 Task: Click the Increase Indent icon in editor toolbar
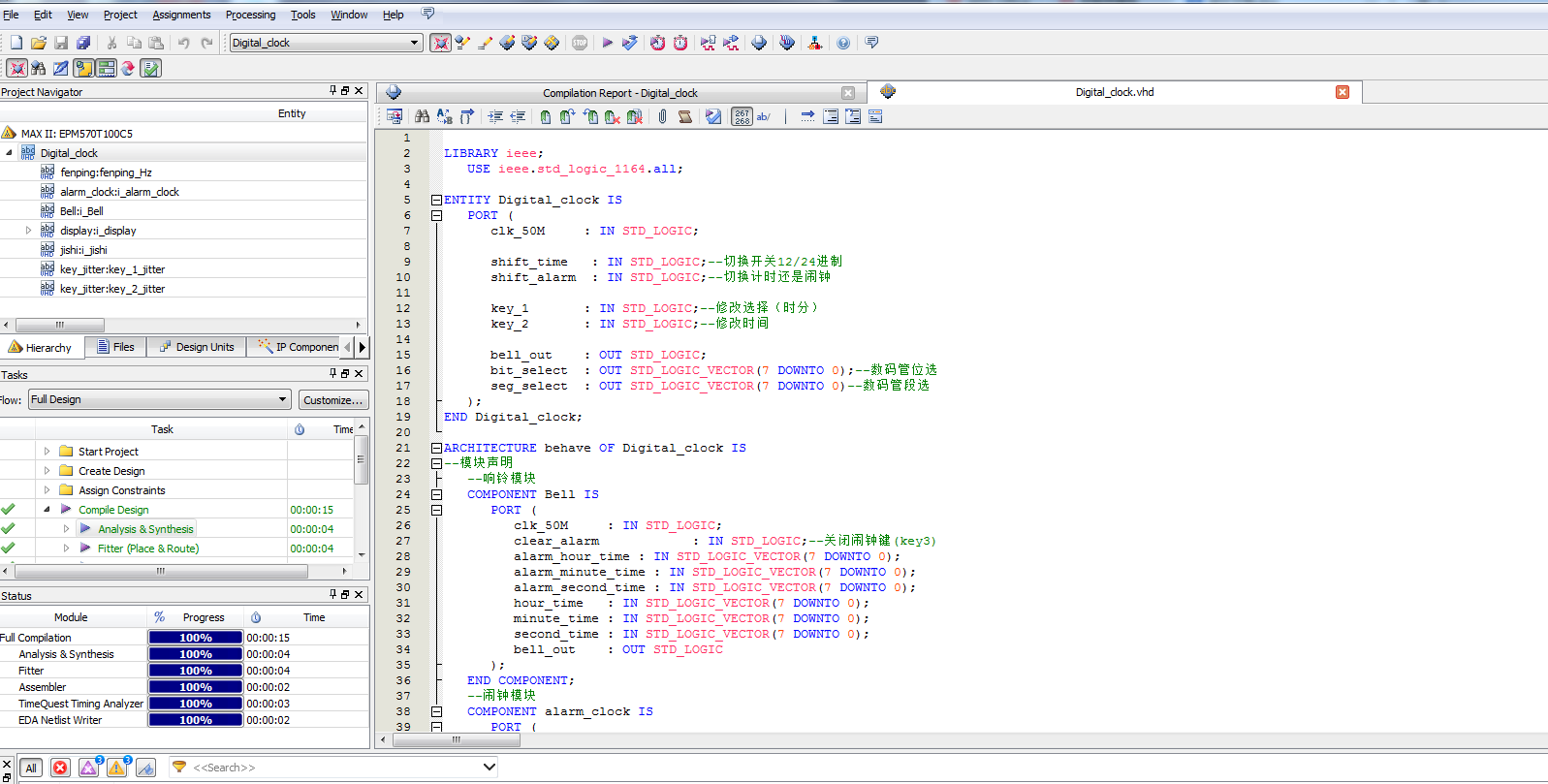[495, 116]
